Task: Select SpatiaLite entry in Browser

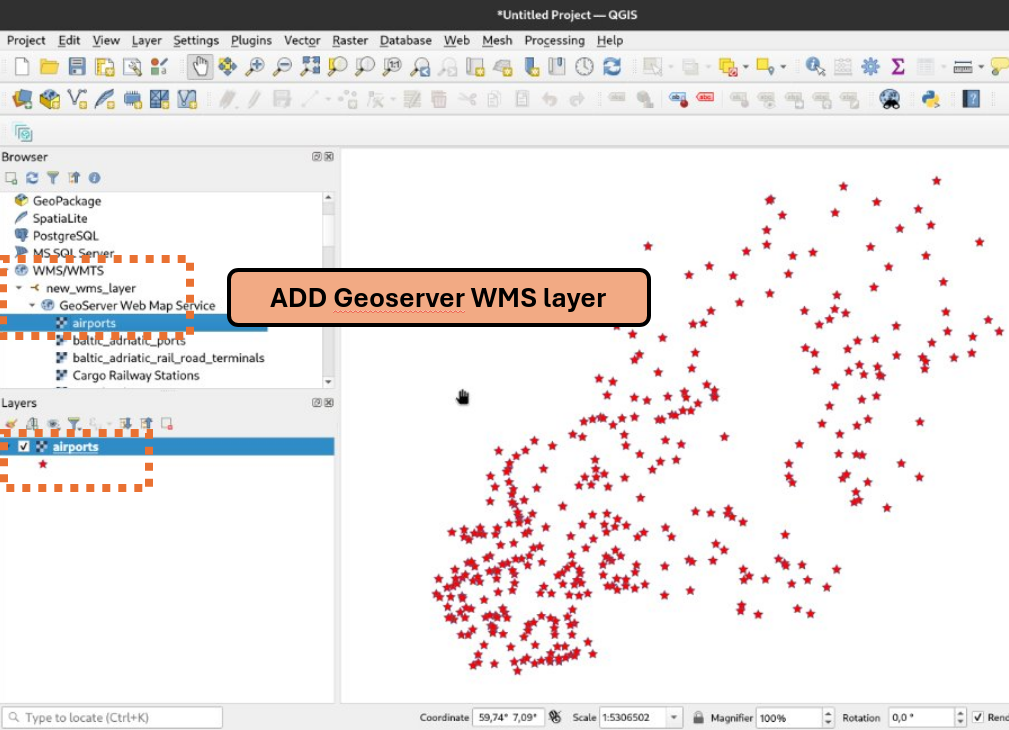Action: [60, 218]
